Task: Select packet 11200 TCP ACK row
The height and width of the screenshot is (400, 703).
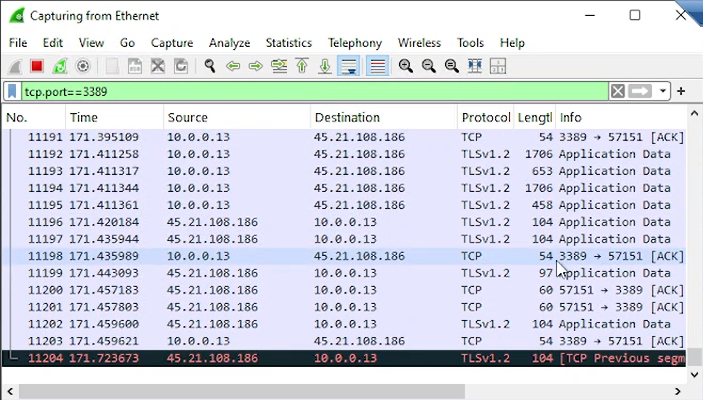Action: point(344,290)
